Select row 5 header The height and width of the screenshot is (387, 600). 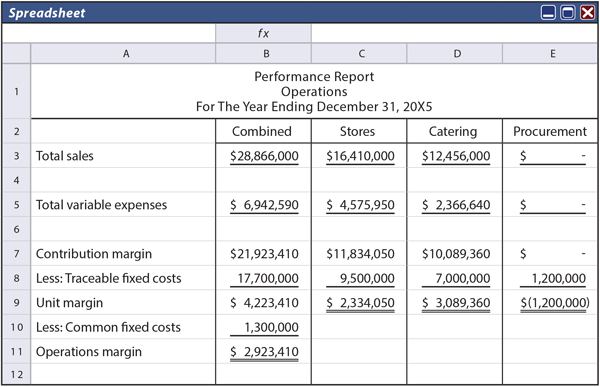16,205
